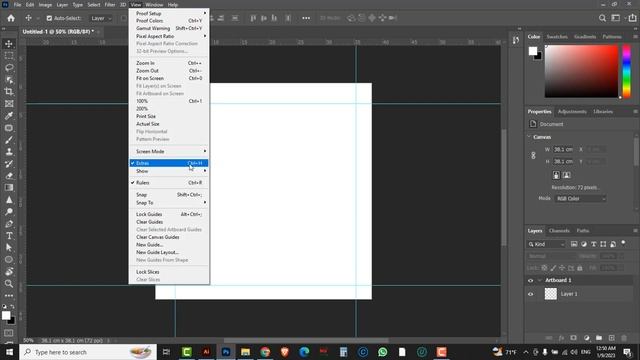
Task: Expand the Show submenu
Action: [169, 171]
